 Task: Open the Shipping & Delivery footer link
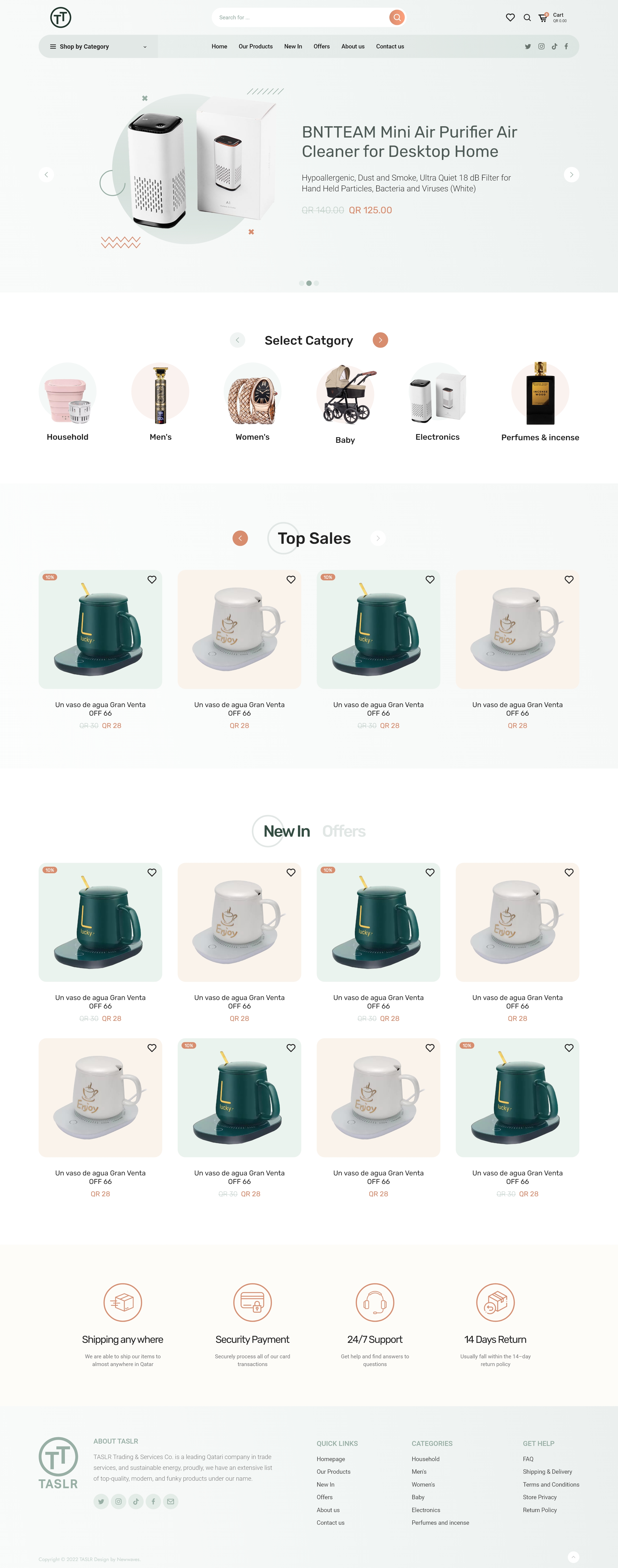pos(547,1472)
